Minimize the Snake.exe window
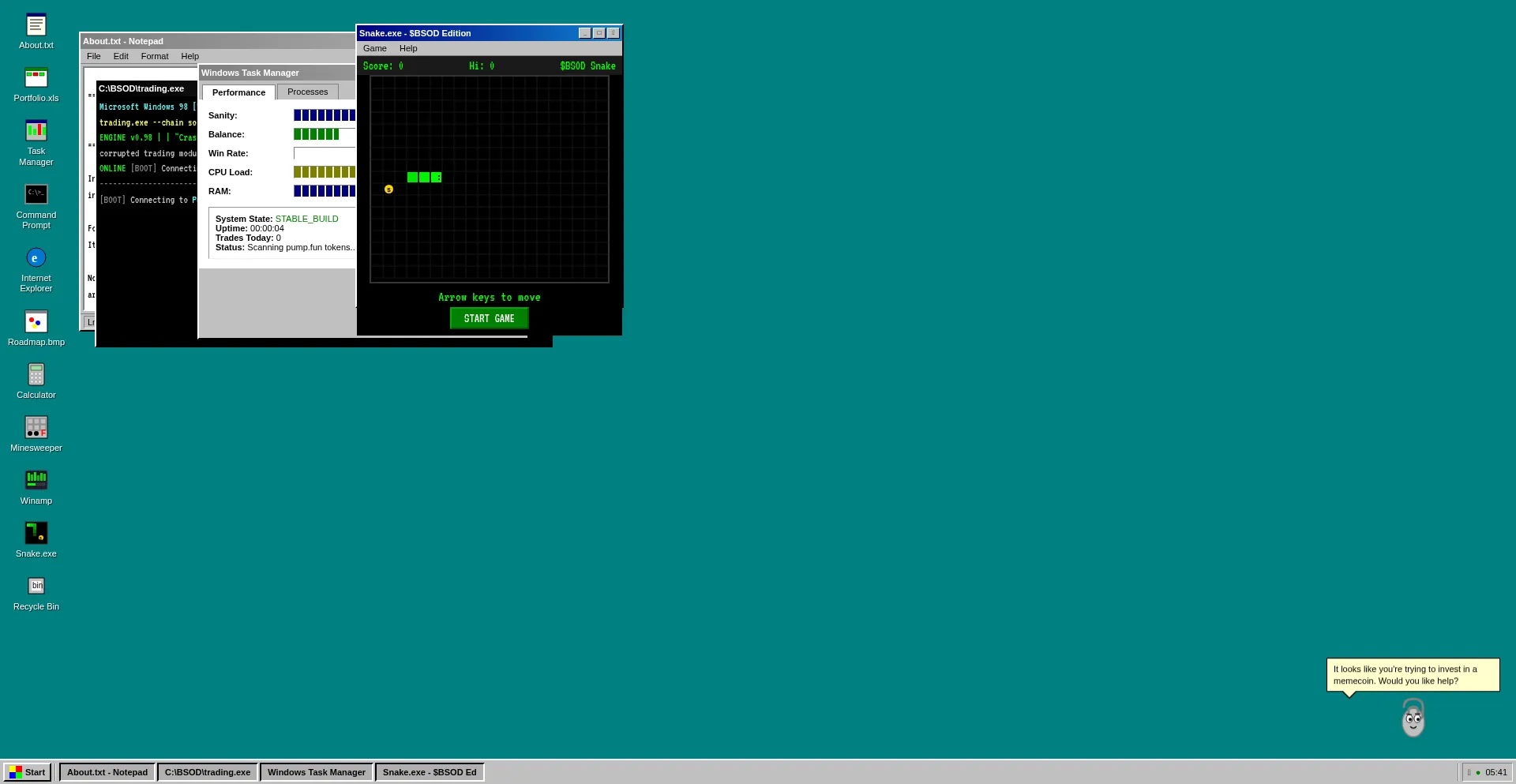 pos(585,33)
